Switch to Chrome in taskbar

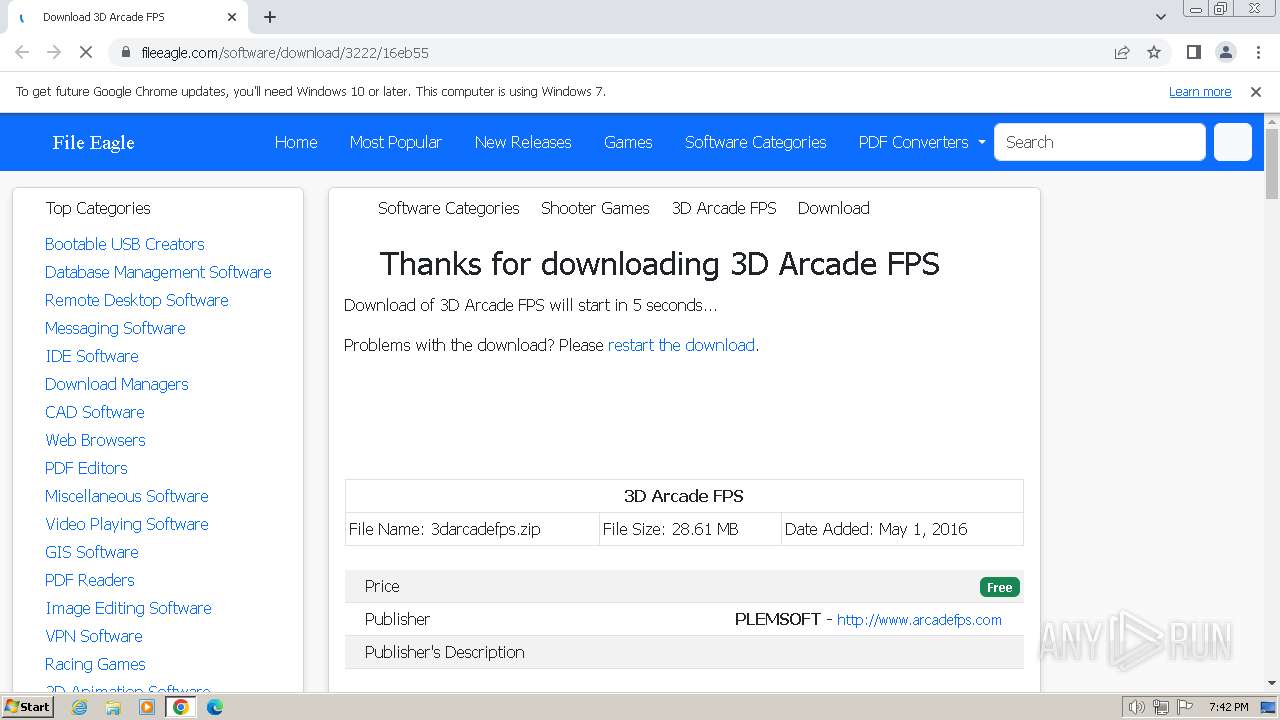pos(181,707)
